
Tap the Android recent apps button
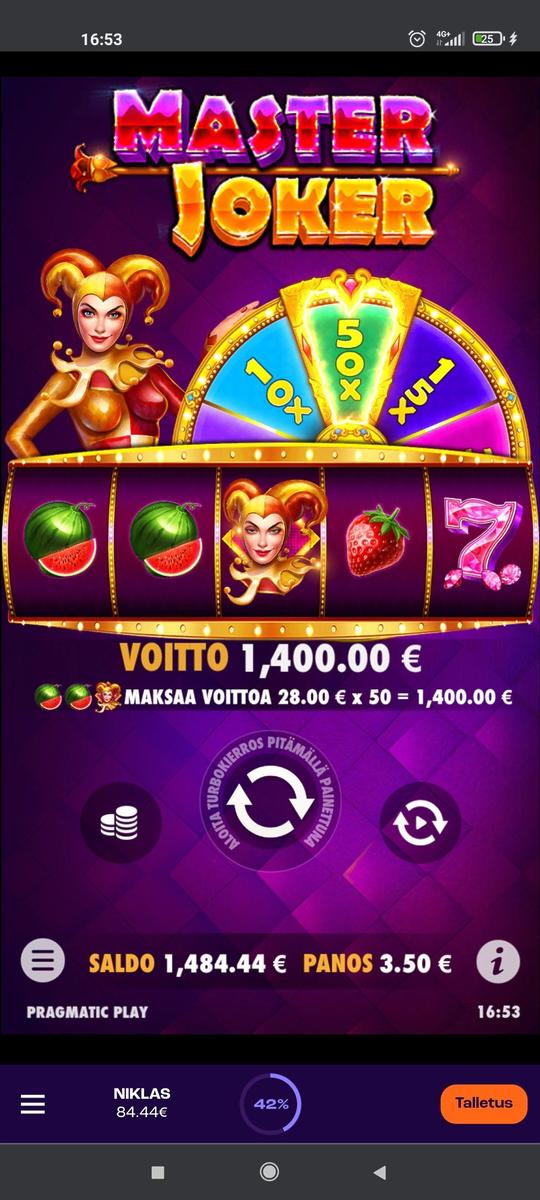pos(157,1172)
